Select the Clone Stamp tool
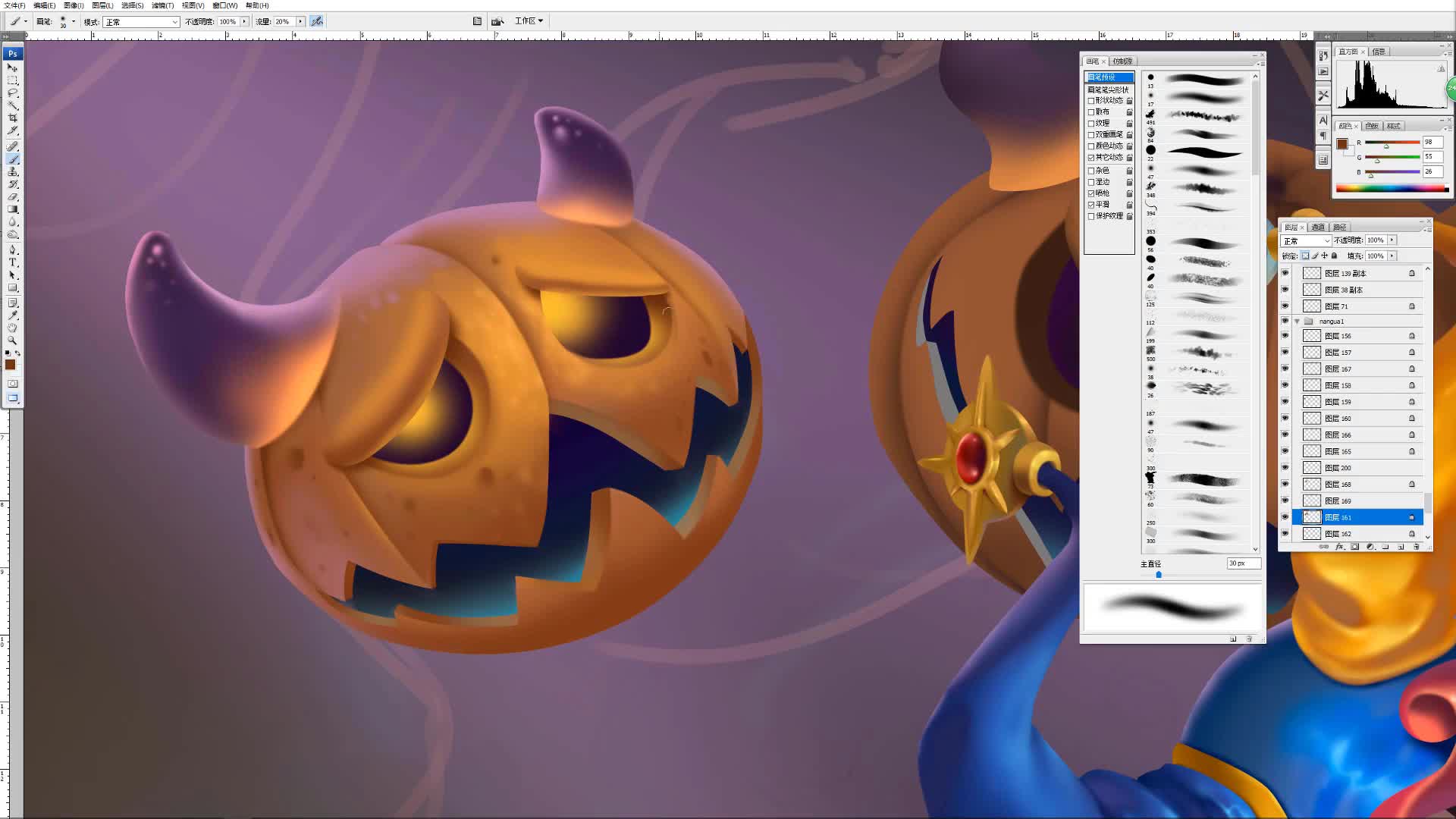This screenshot has height=819, width=1456. pos(12,172)
